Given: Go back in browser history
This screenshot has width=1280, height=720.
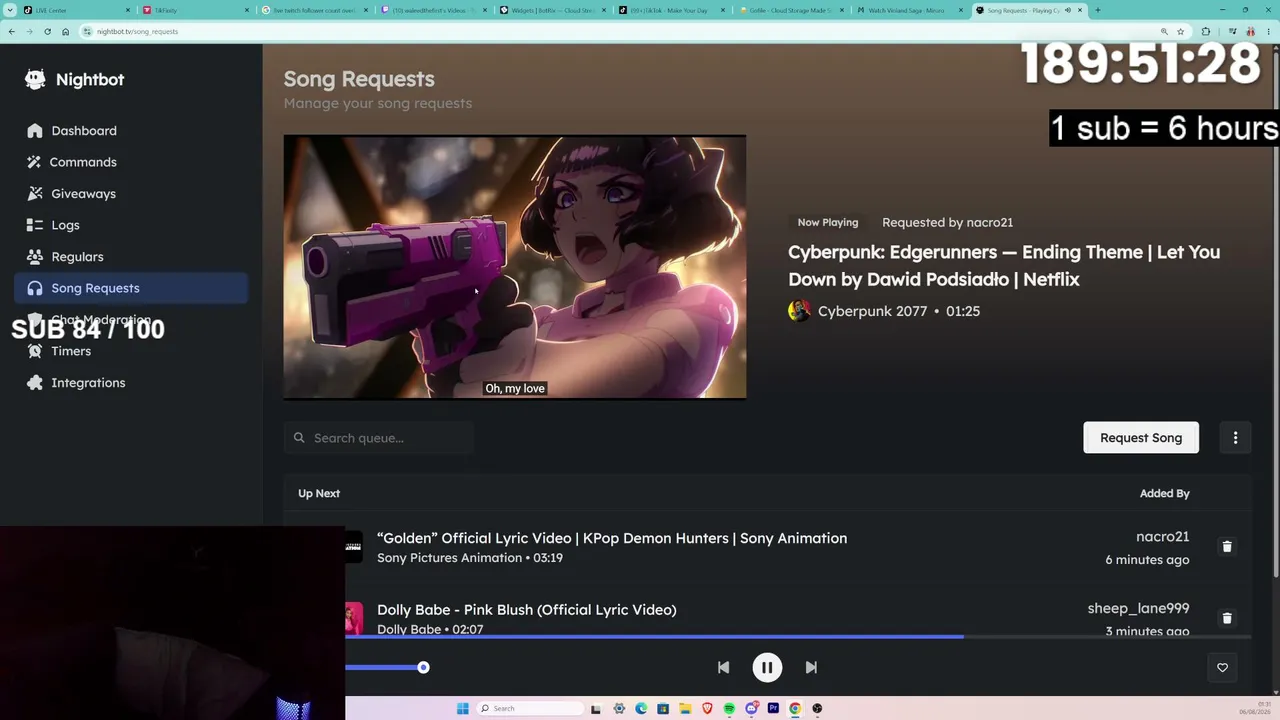Looking at the screenshot, I should (11, 31).
